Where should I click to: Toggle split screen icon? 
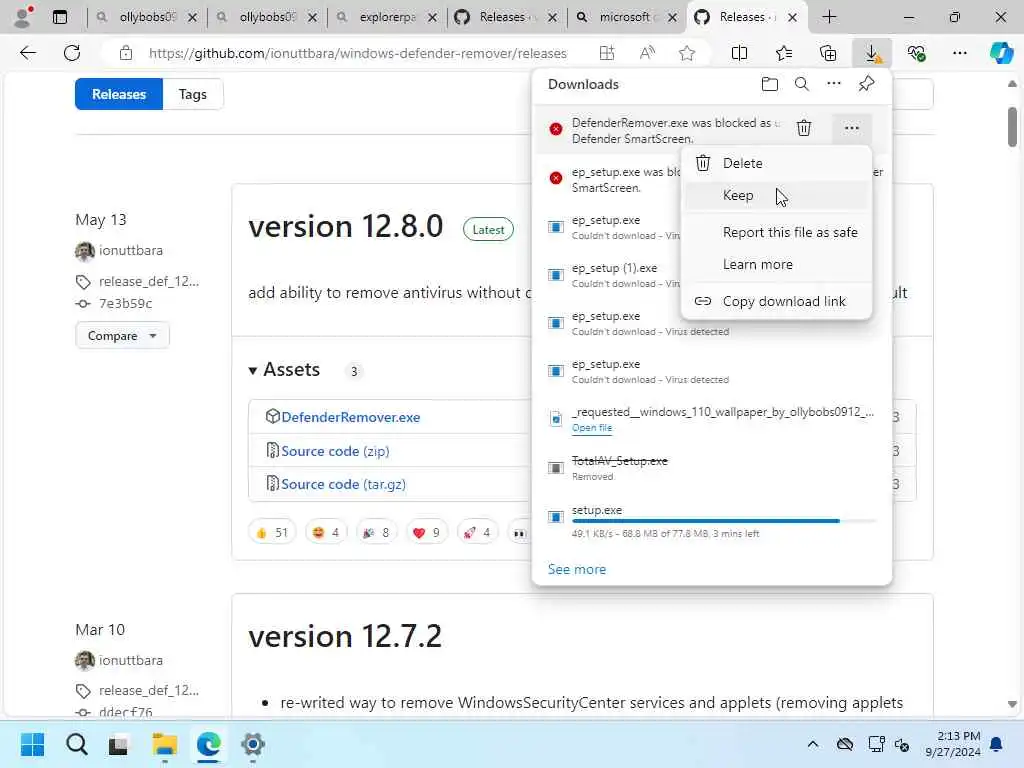739,53
